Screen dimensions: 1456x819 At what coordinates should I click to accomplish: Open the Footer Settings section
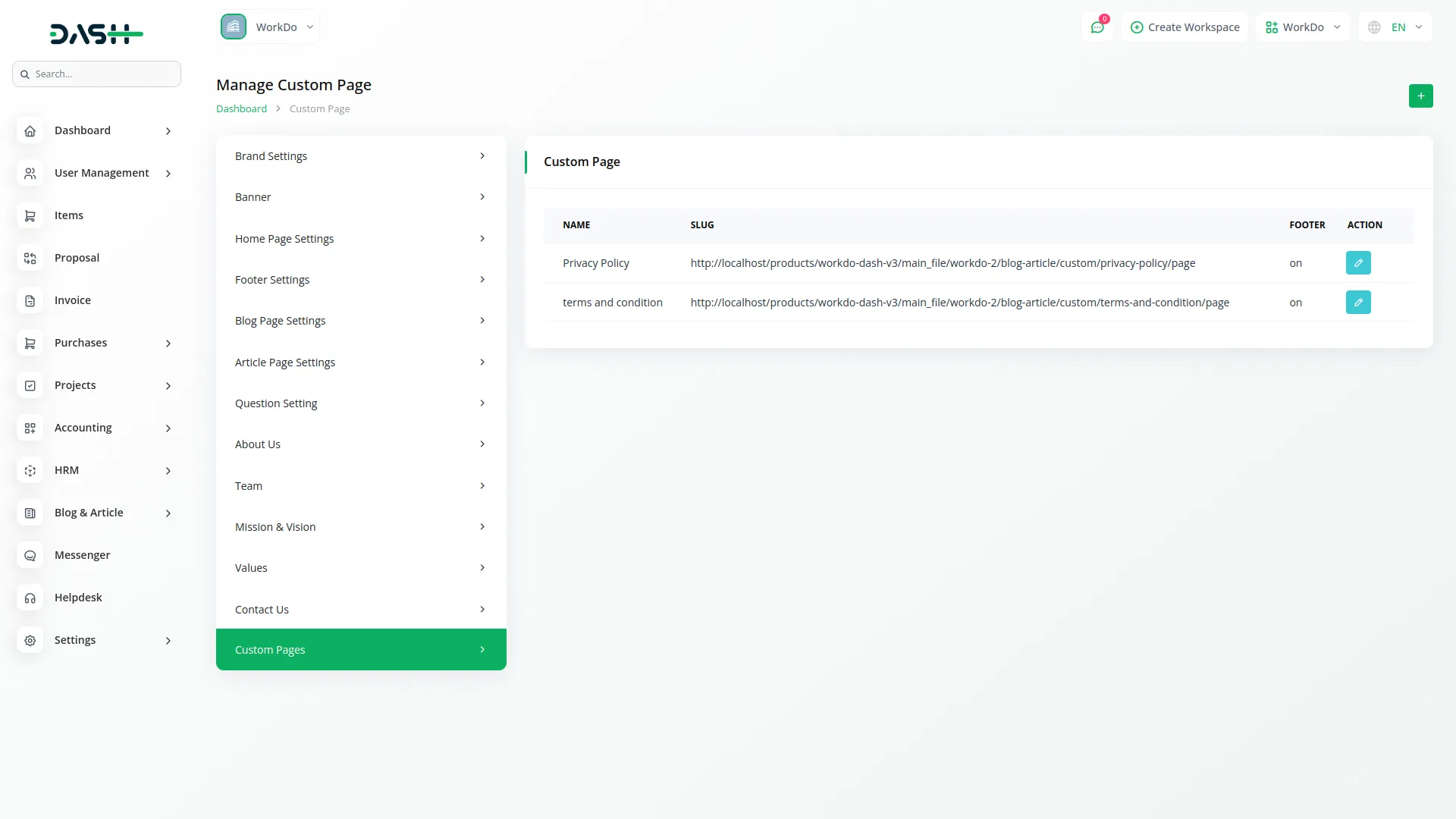(360, 280)
